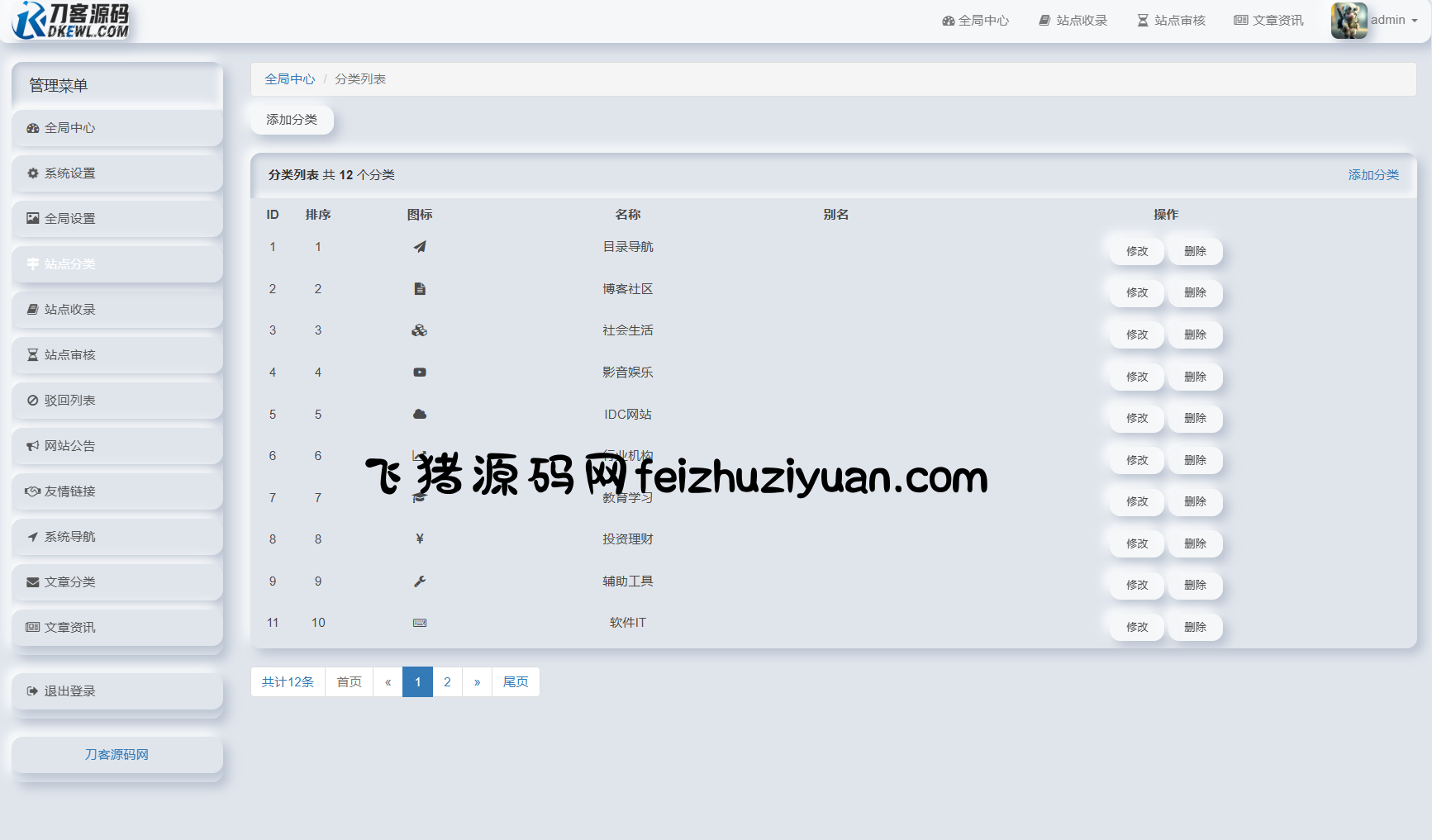
Task: Jump to page 2 in pagination
Action: pos(447,682)
